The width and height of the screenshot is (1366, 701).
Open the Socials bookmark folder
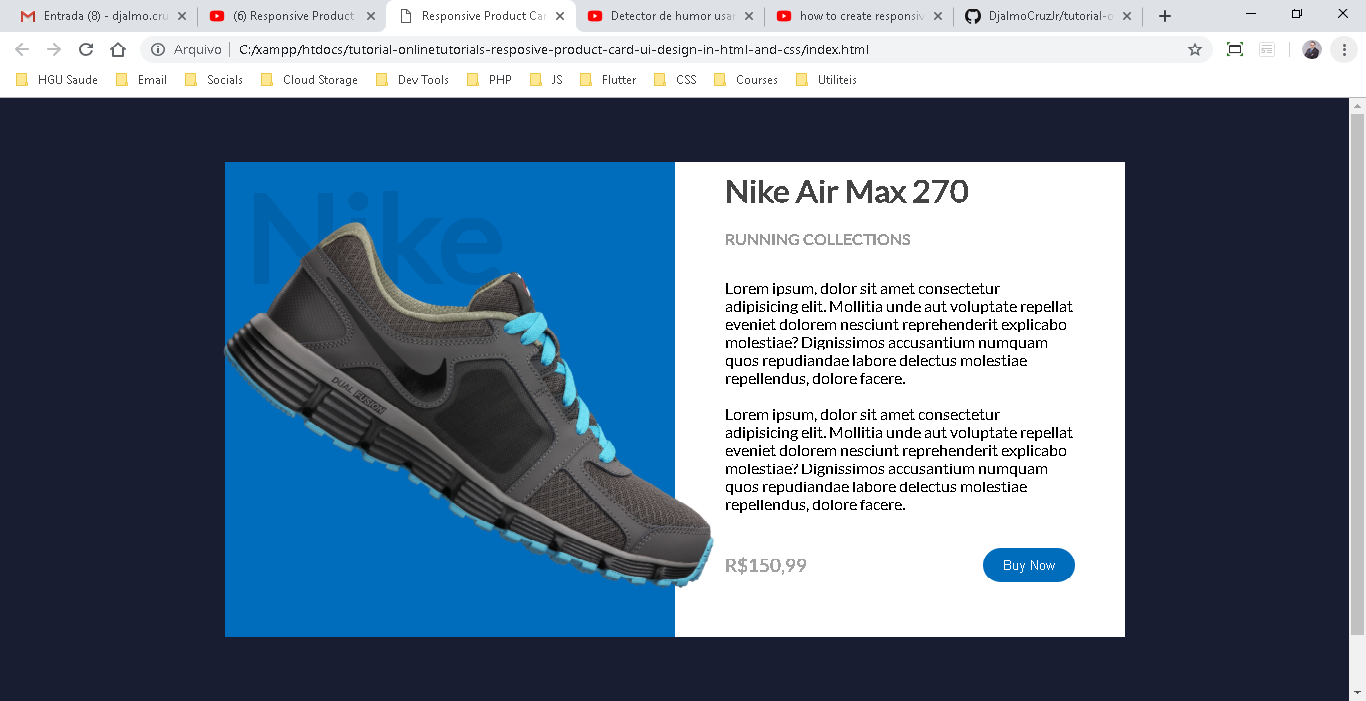(x=214, y=80)
